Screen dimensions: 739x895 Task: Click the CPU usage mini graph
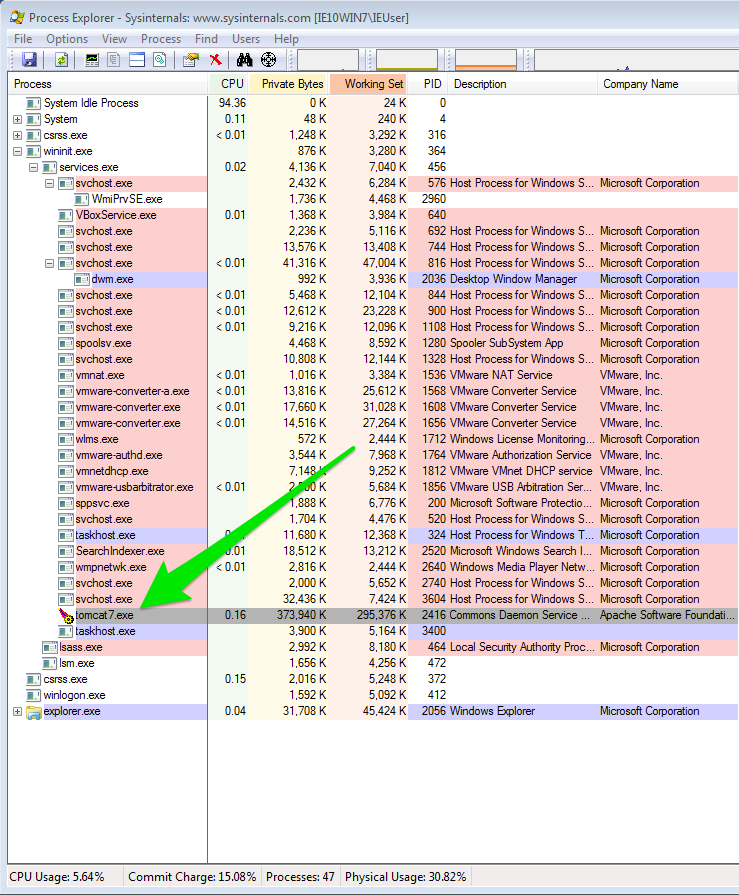point(328,60)
